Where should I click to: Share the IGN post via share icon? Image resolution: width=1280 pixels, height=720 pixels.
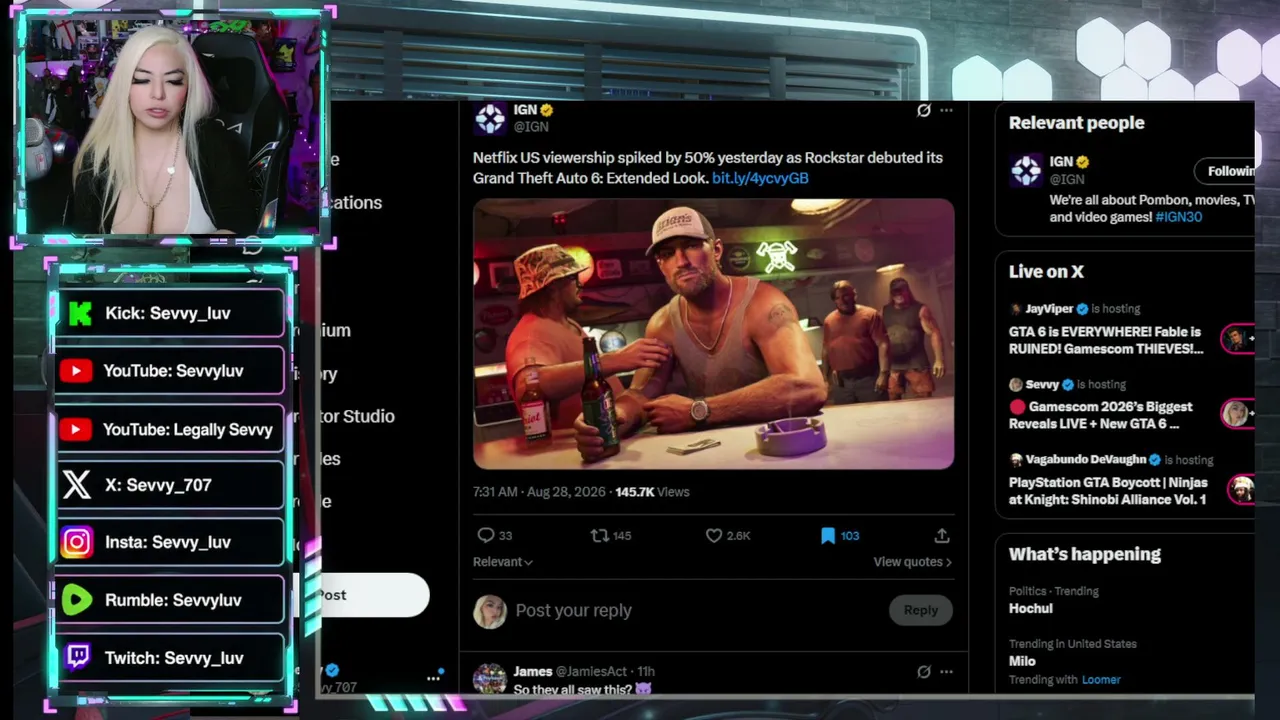941,536
